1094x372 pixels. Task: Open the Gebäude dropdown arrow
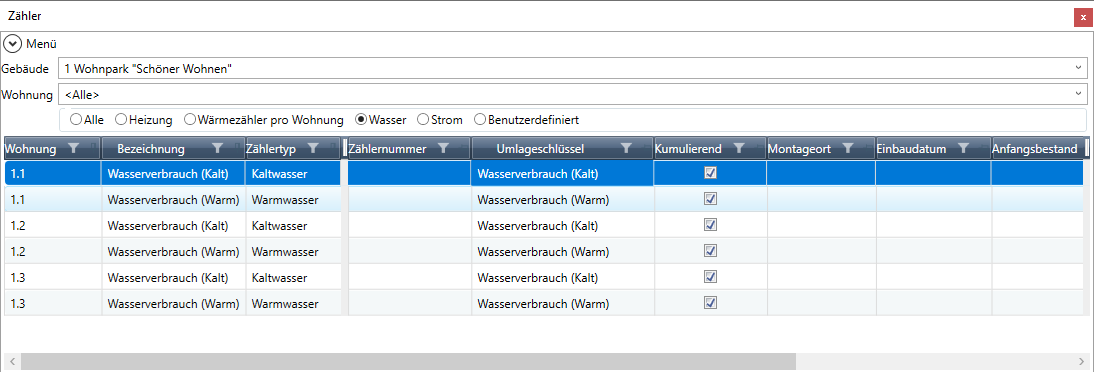click(1079, 68)
